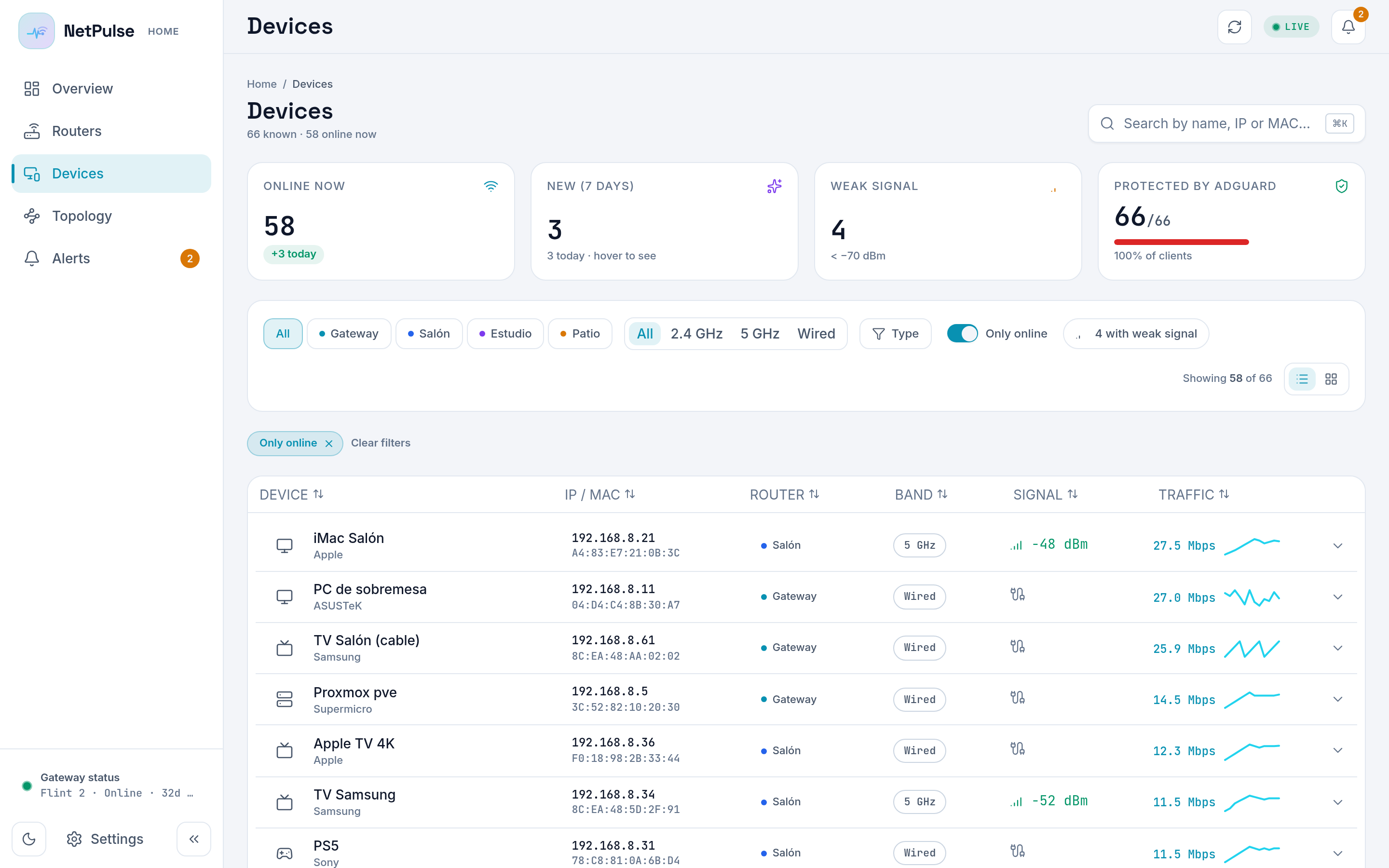The width and height of the screenshot is (1389, 868).
Task: Click the weak signal icon in Weak Signal card
Action: [x=1053, y=189]
